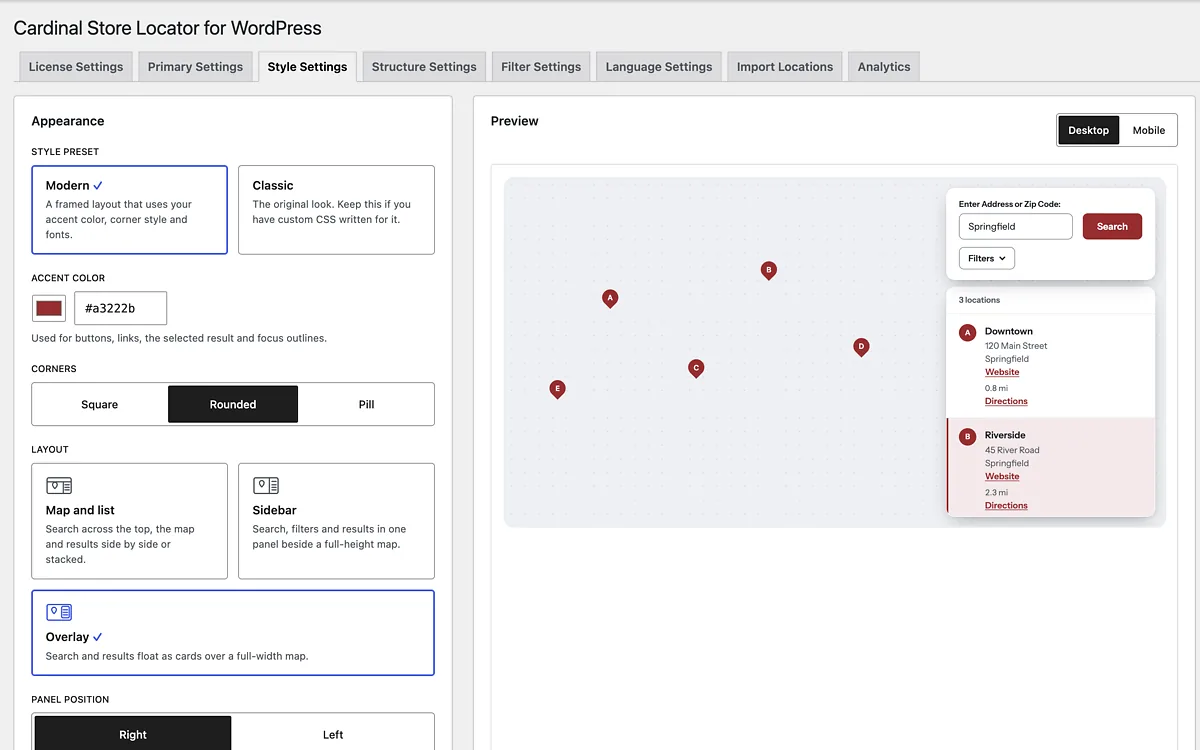This screenshot has height=750, width=1200.
Task: Click the Downtown location title
Action: (x=1009, y=331)
